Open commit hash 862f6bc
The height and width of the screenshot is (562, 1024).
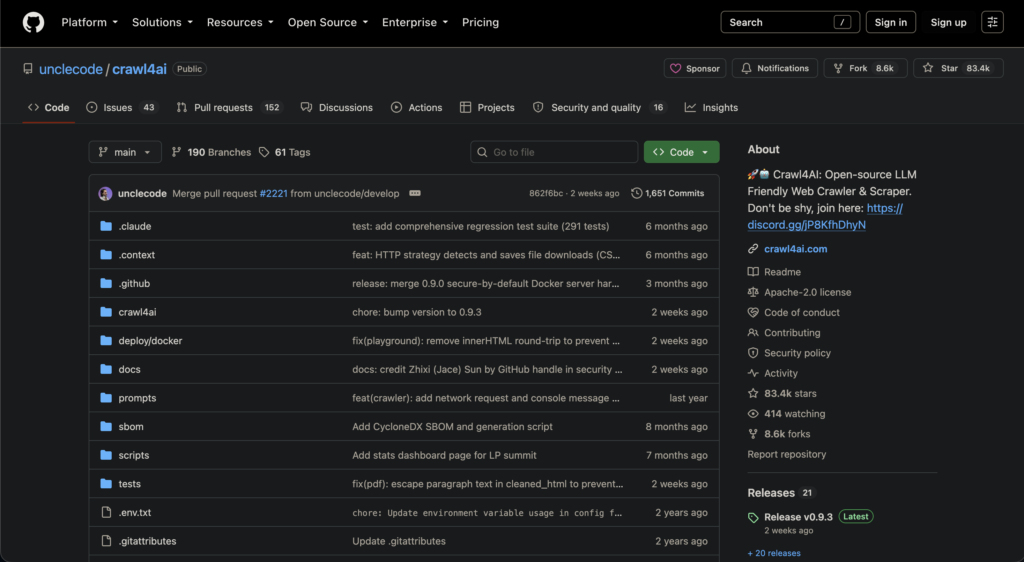tap(545, 193)
